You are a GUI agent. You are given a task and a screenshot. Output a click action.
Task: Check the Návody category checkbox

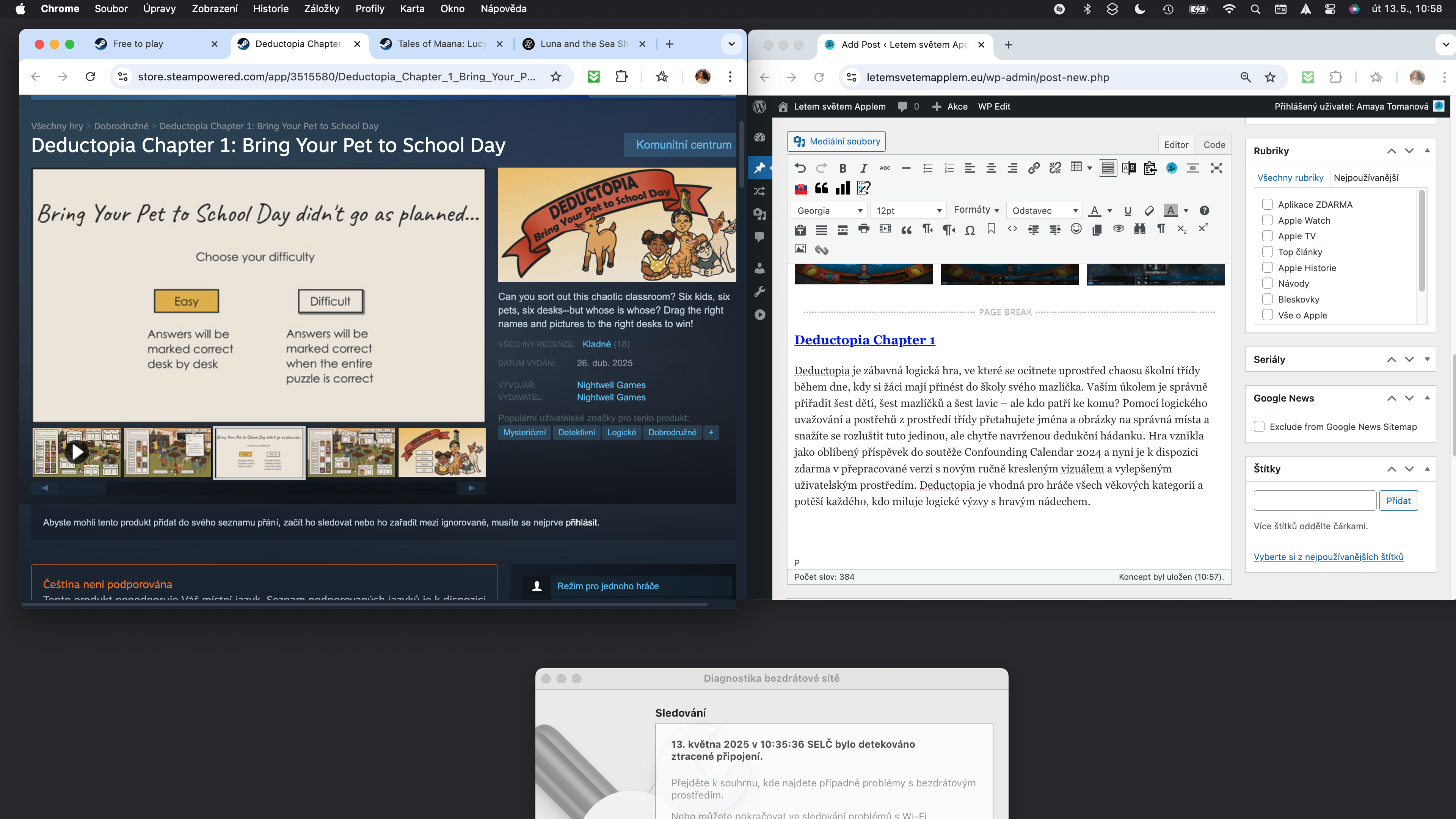pyautogui.click(x=1268, y=284)
